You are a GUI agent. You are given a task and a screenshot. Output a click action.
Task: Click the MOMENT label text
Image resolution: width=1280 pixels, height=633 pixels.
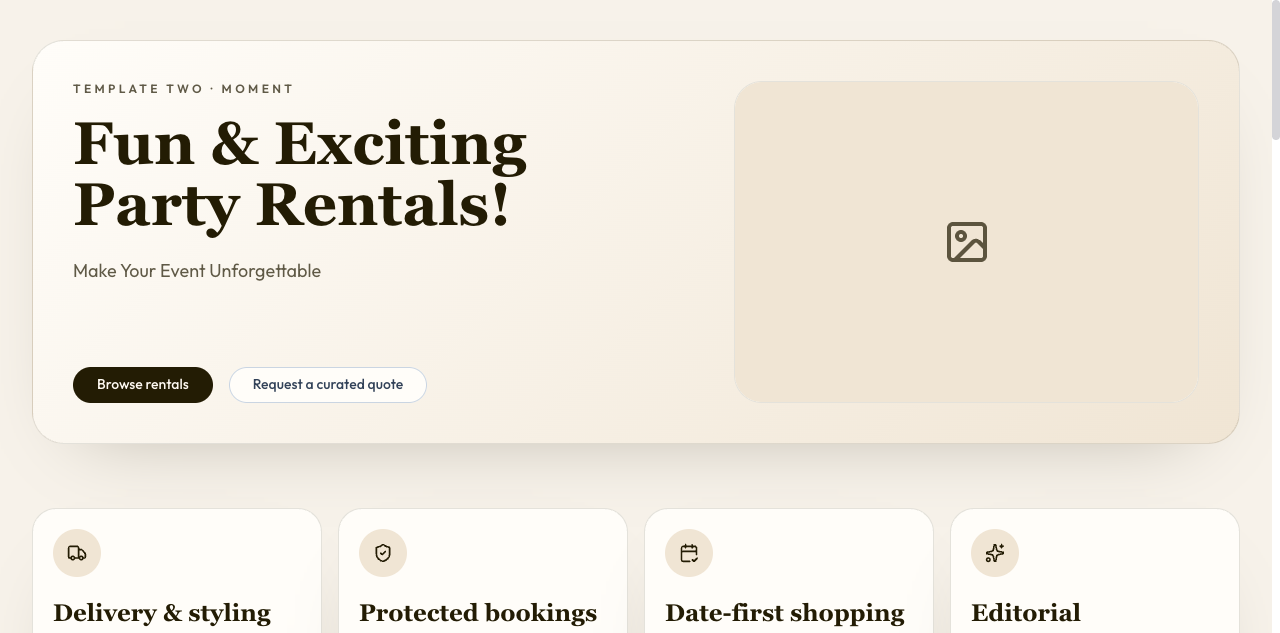(258, 89)
